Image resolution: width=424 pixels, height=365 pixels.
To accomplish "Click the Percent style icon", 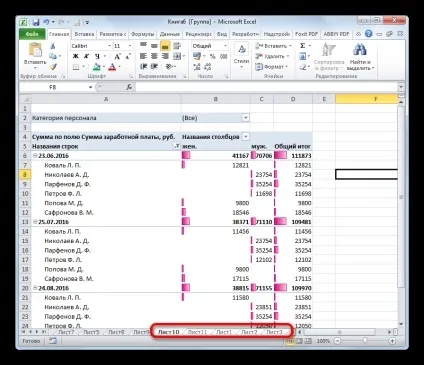I will [213, 56].
